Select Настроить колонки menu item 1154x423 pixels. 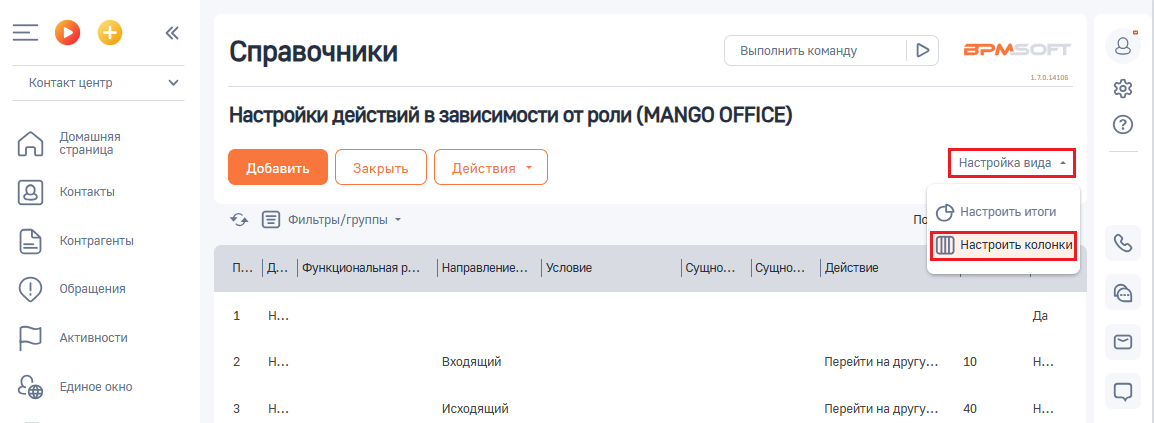click(1003, 245)
